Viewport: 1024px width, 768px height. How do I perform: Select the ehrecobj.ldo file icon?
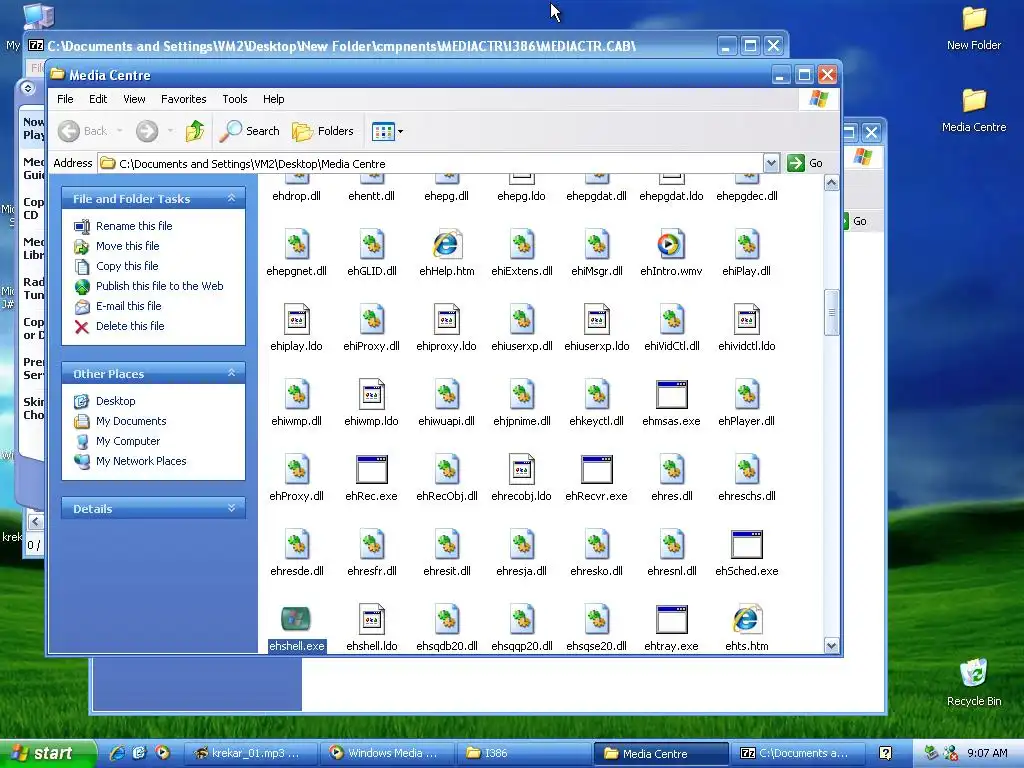(522, 470)
